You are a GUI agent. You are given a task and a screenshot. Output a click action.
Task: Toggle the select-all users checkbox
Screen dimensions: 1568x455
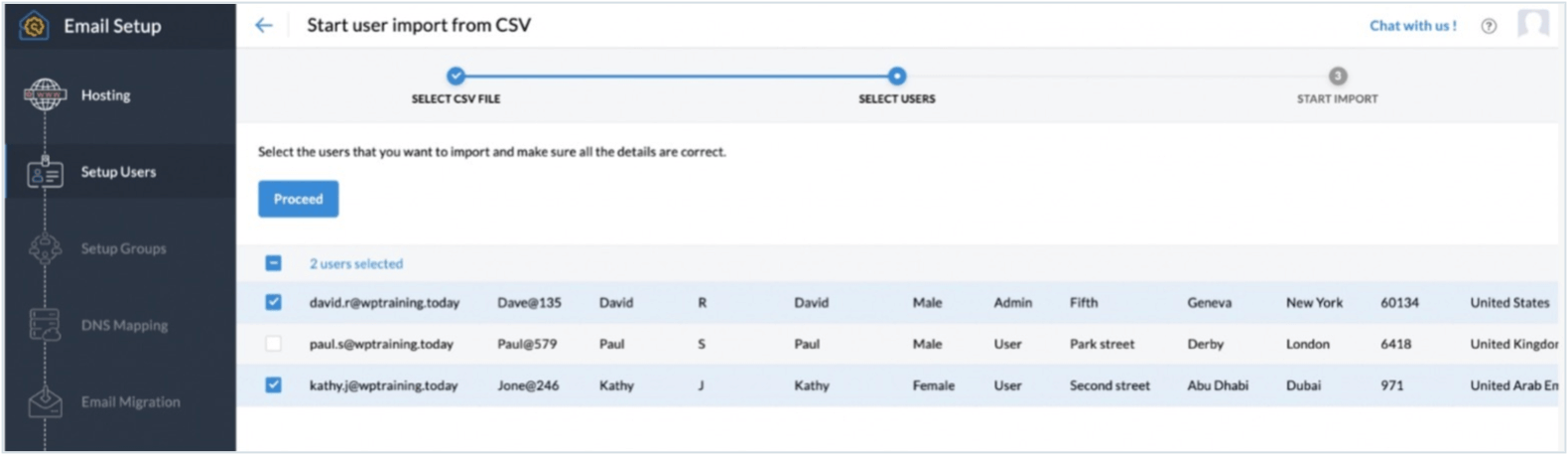273,263
